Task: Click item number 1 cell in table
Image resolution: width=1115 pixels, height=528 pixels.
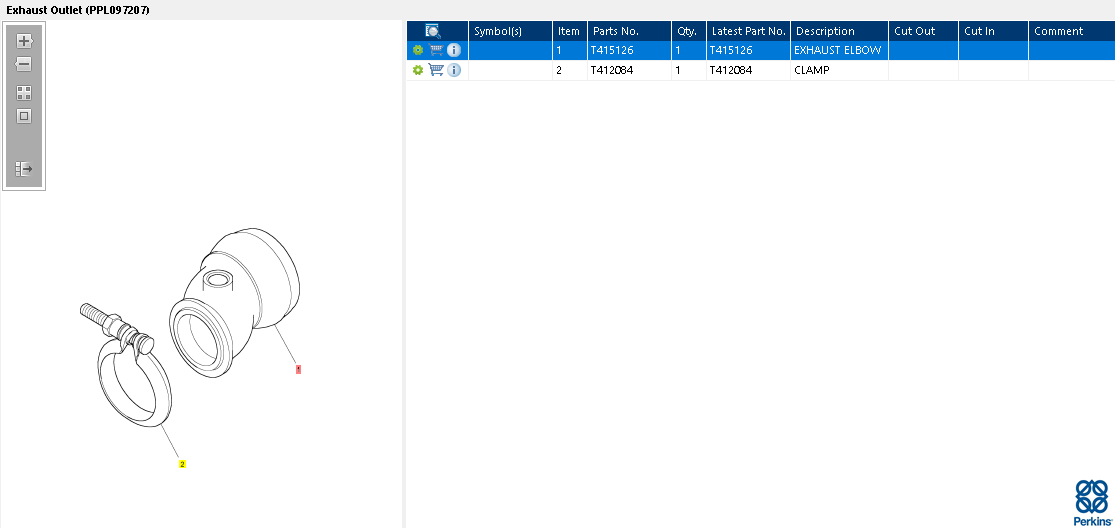Action: [570, 50]
